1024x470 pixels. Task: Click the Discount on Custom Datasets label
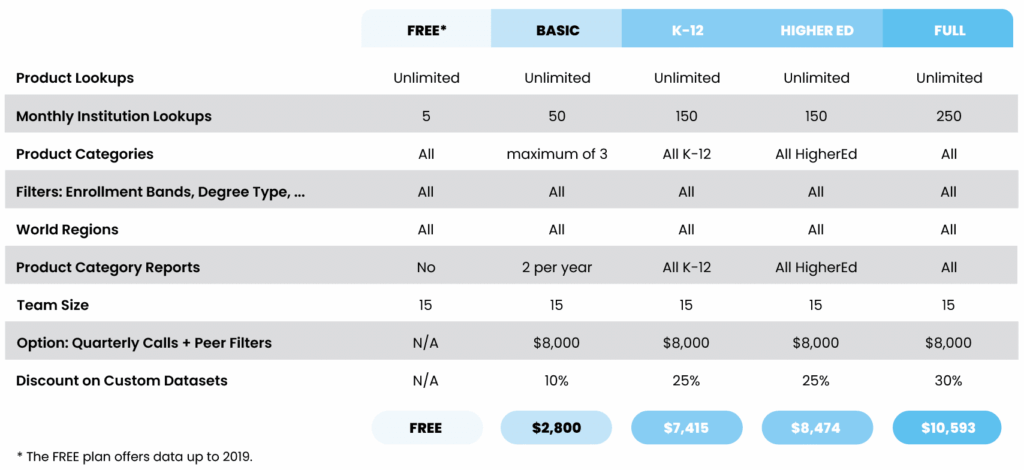[121, 381]
